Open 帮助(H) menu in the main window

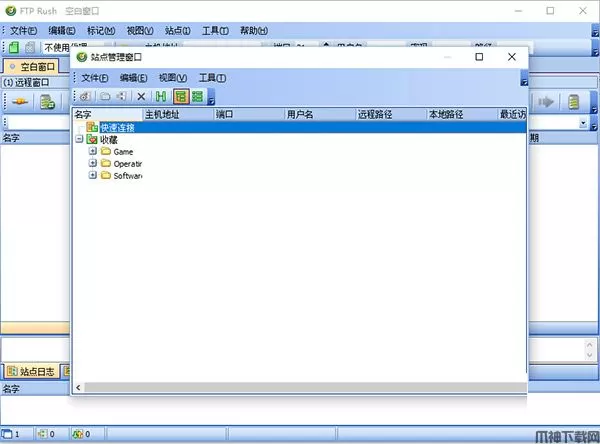pyautogui.click(x=254, y=31)
